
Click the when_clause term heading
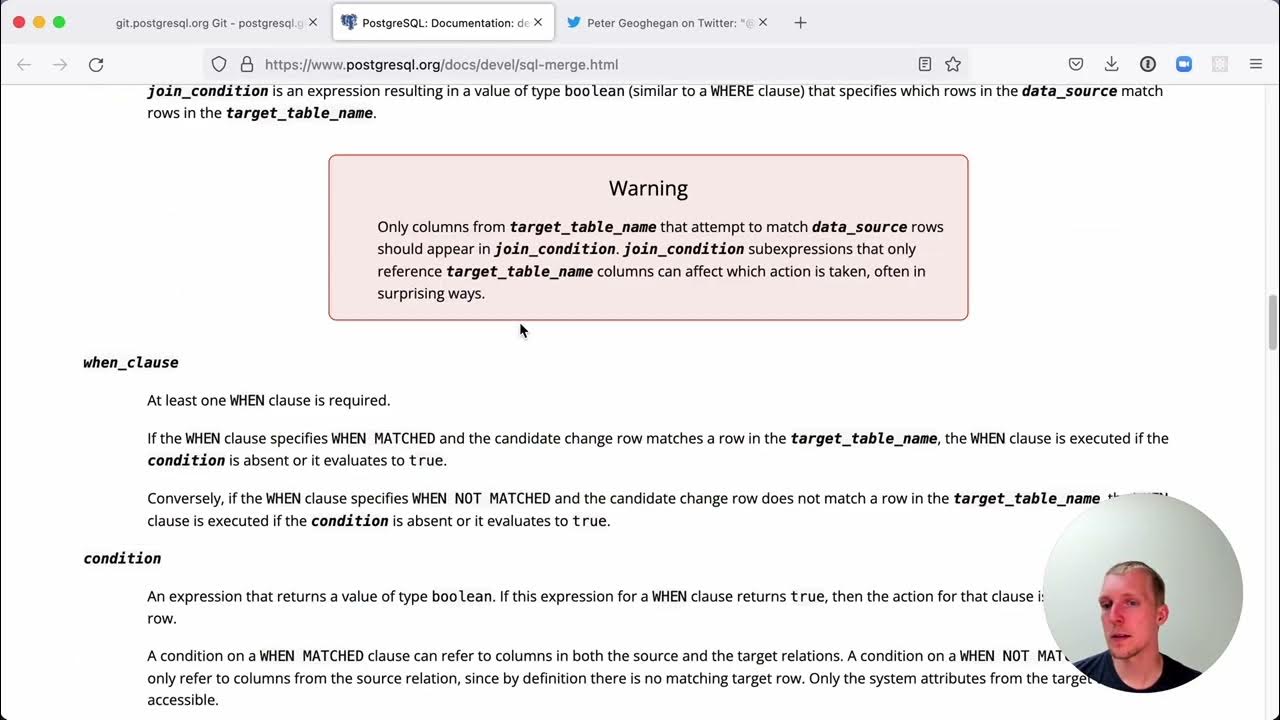(131, 362)
